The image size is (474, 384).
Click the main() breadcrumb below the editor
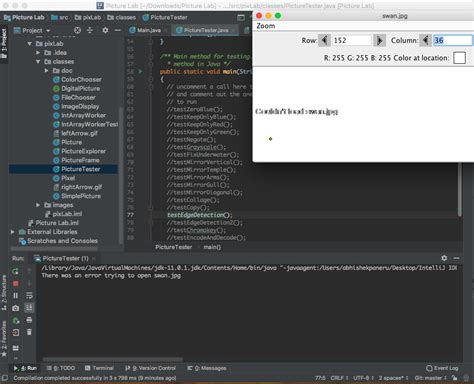coord(212,247)
